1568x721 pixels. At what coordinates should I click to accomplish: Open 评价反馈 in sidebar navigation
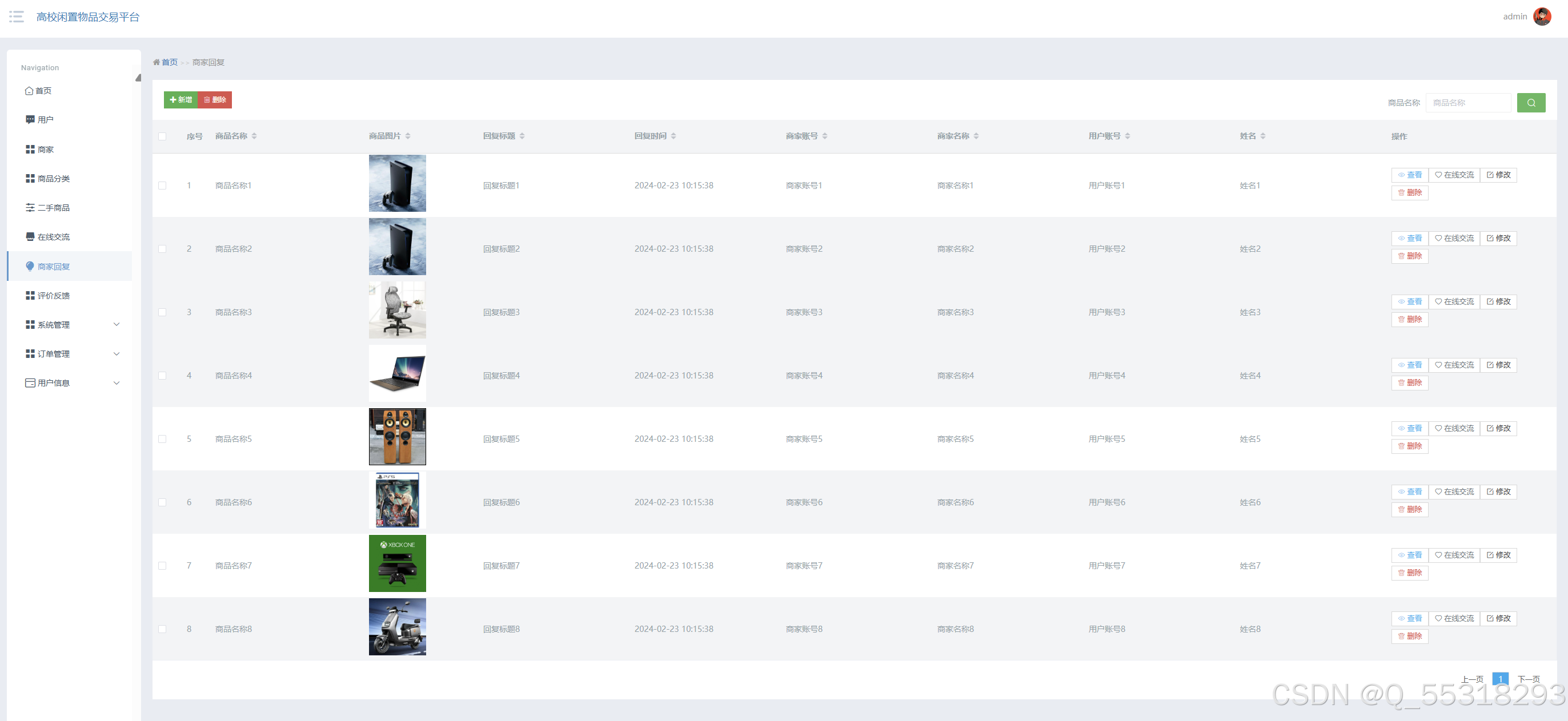[53, 295]
